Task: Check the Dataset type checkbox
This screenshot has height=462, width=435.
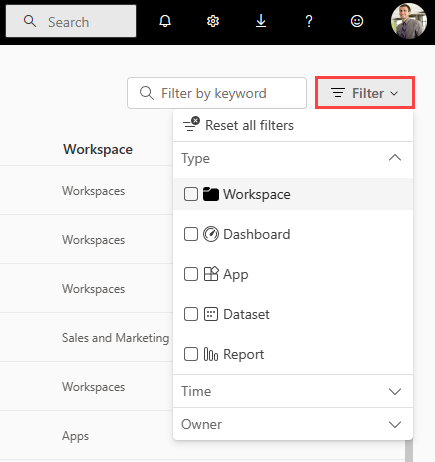Action: (191, 314)
